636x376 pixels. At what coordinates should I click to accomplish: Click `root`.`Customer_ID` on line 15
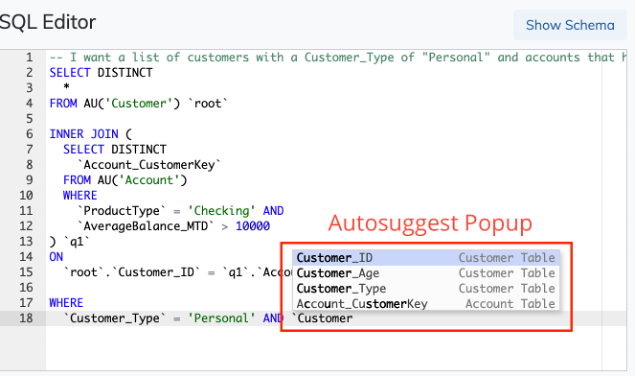132,272
